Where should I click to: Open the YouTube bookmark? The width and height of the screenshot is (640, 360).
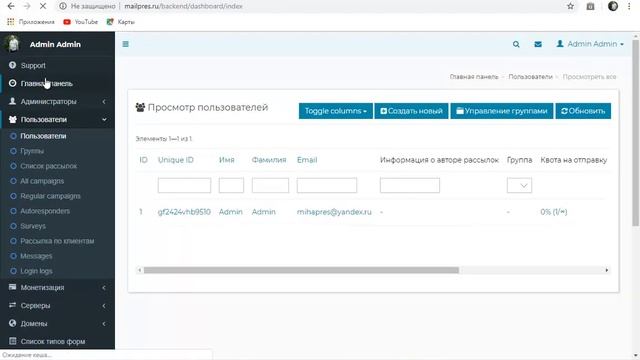[81, 22]
